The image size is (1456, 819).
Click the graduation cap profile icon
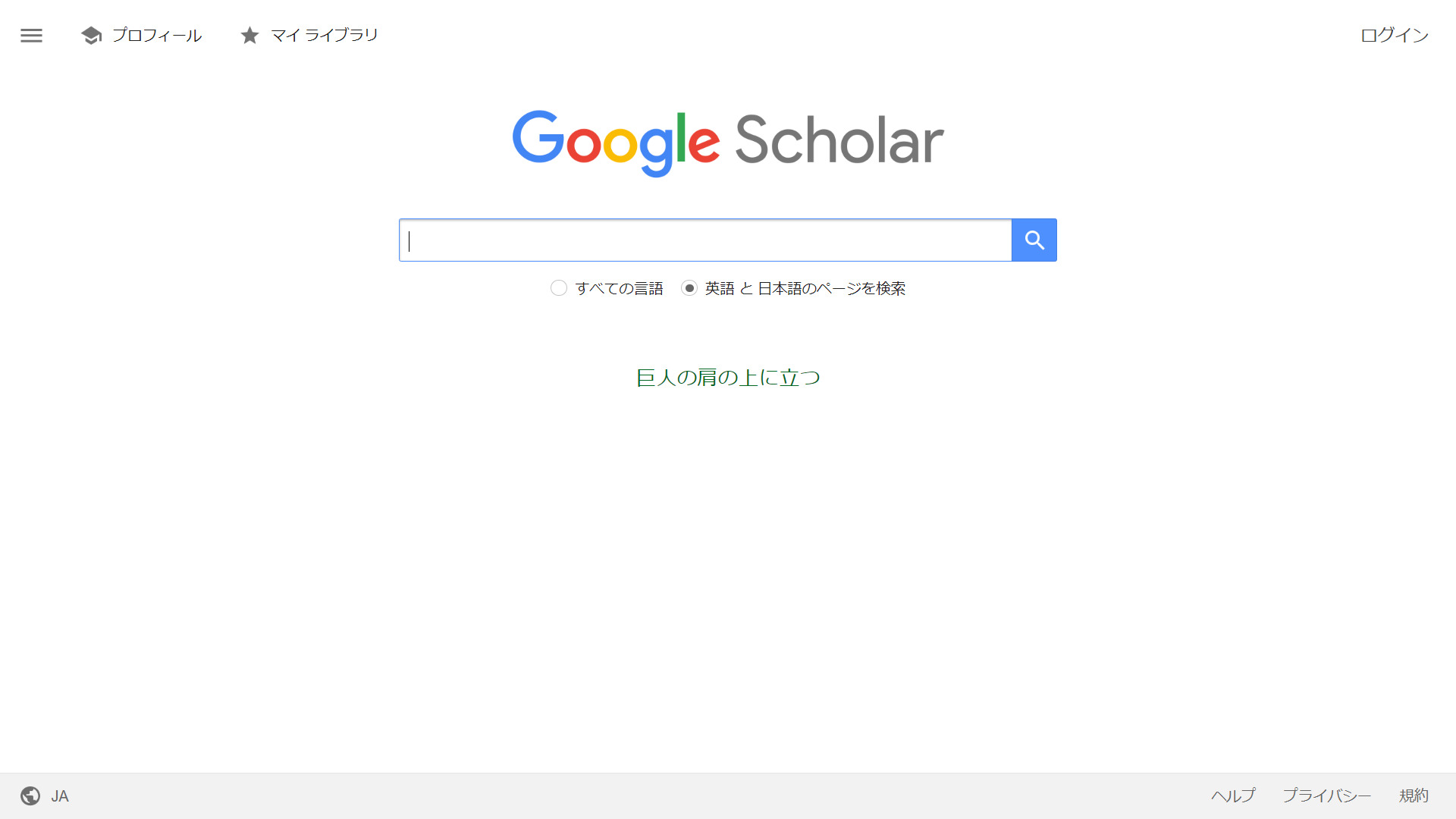pos(90,35)
